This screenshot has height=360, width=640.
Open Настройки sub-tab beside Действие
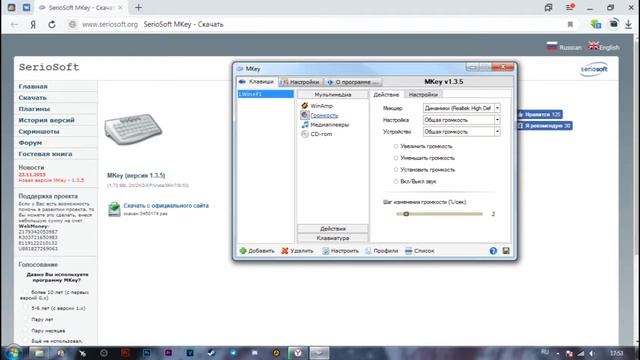(423, 94)
